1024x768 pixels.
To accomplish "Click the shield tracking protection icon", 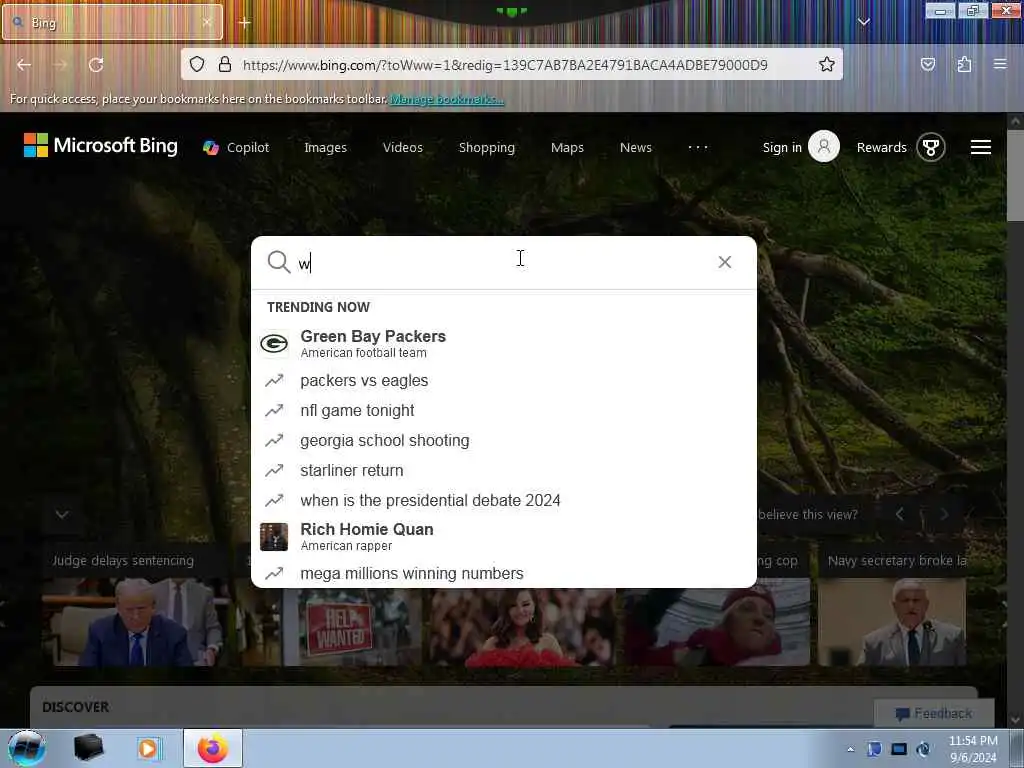I will tap(197, 64).
